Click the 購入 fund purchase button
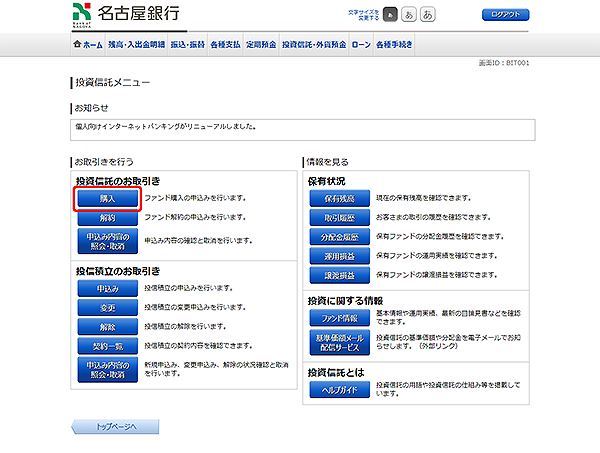This screenshot has width=600, height=453. pos(107,199)
